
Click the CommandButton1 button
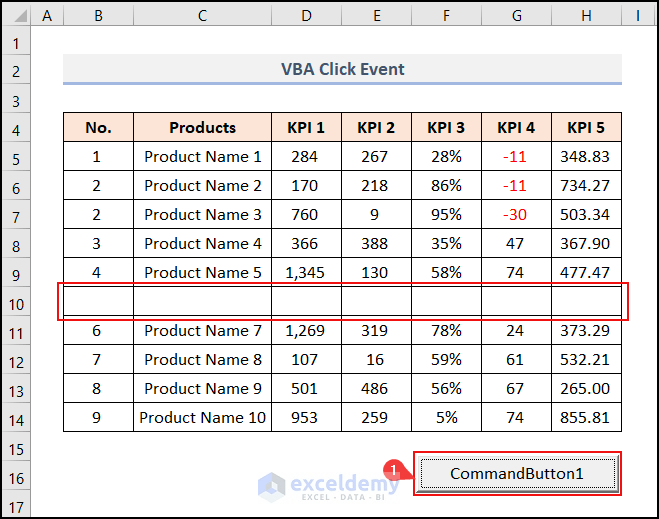pos(518,474)
